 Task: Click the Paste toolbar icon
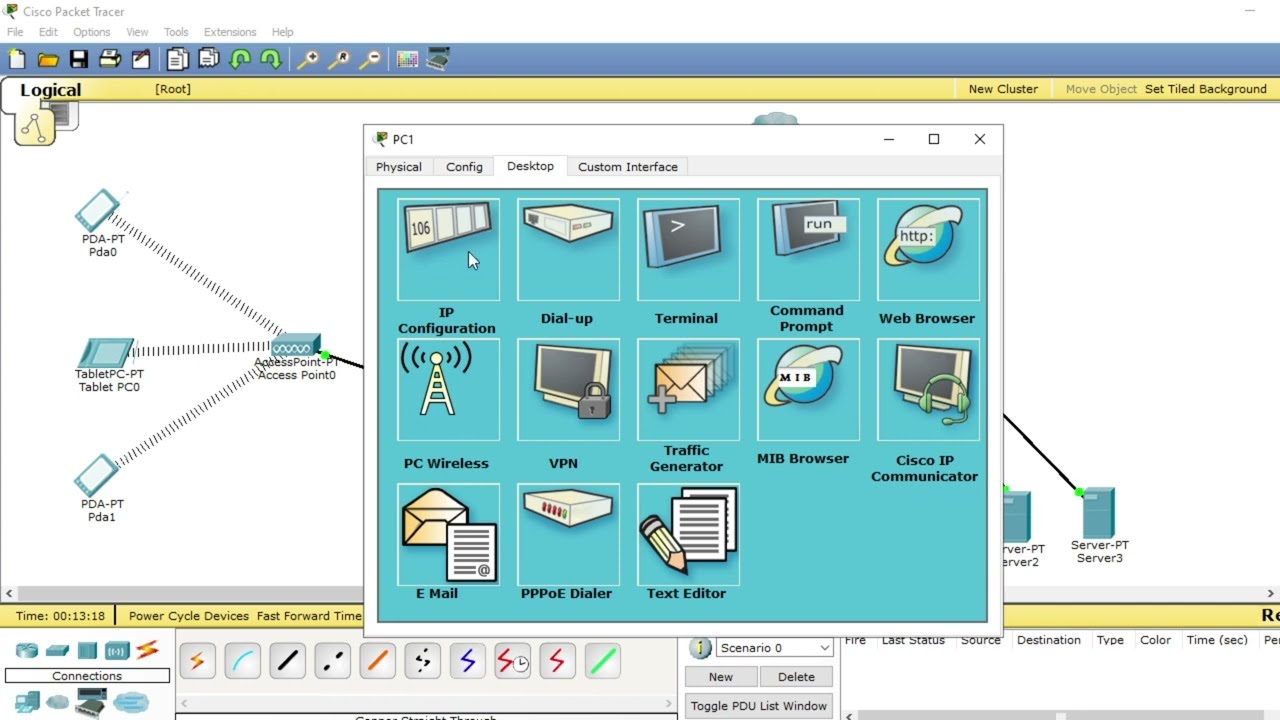click(209, 59)
